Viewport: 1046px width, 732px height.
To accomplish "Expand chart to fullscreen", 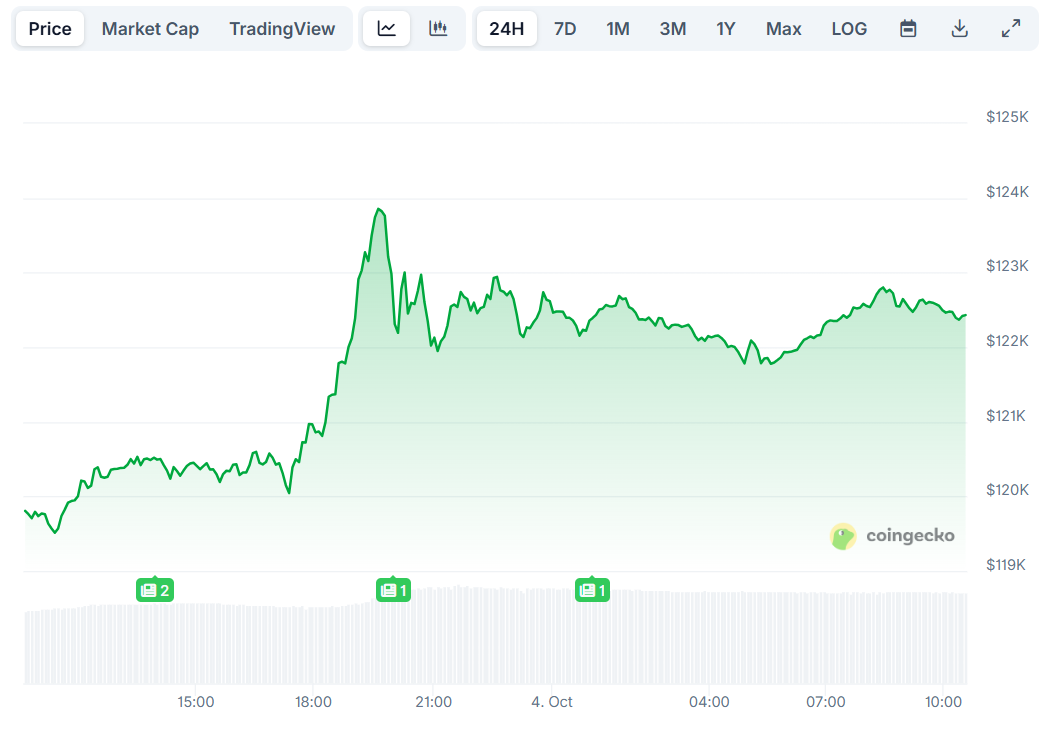I will click(1011, 29).
